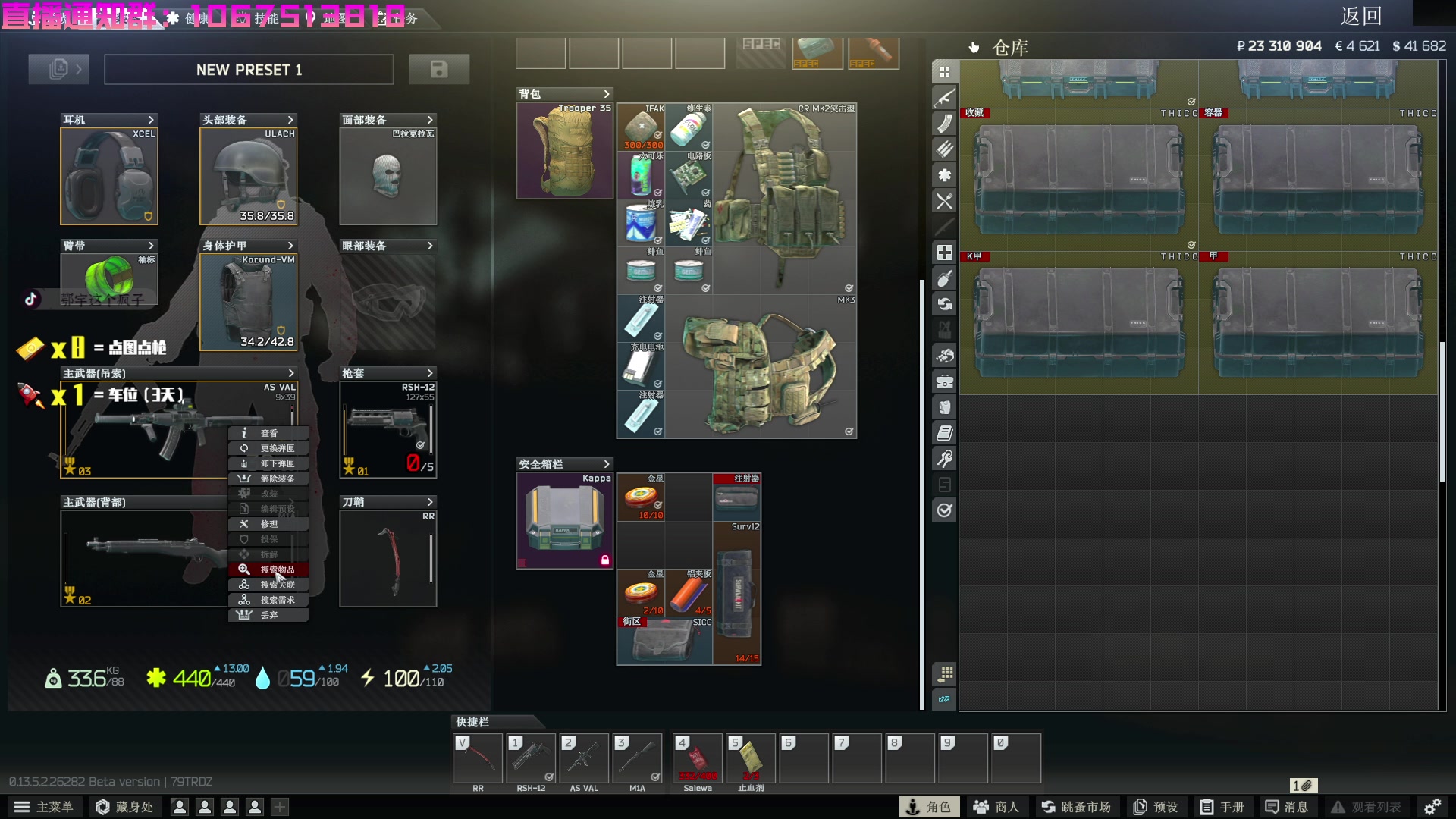This screenshot has width=1456, height=819.
Task: Open 预设 presets tab
Action: (1156, 807)
